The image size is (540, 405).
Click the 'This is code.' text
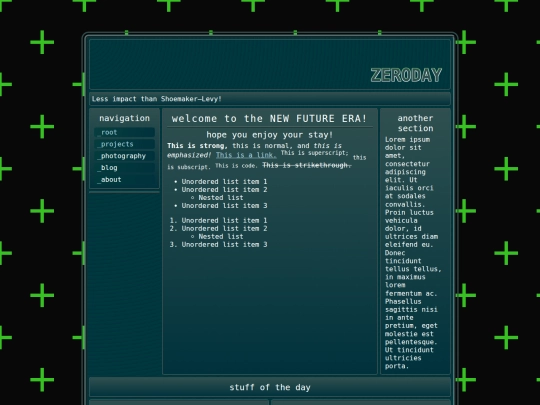[x=236, y=166]
